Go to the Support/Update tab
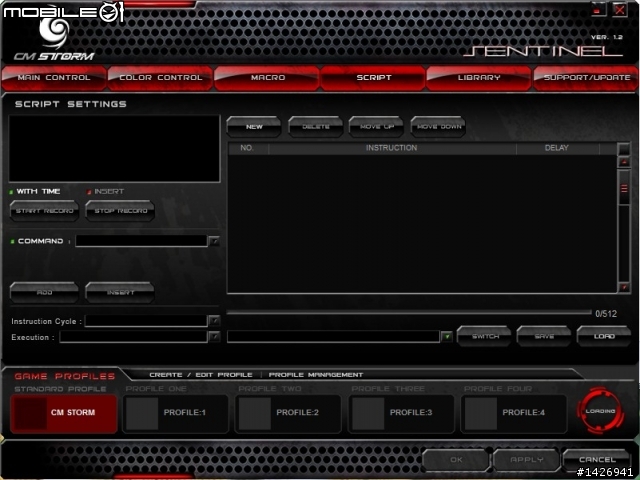640x480 pixels. tap(587, 78)
